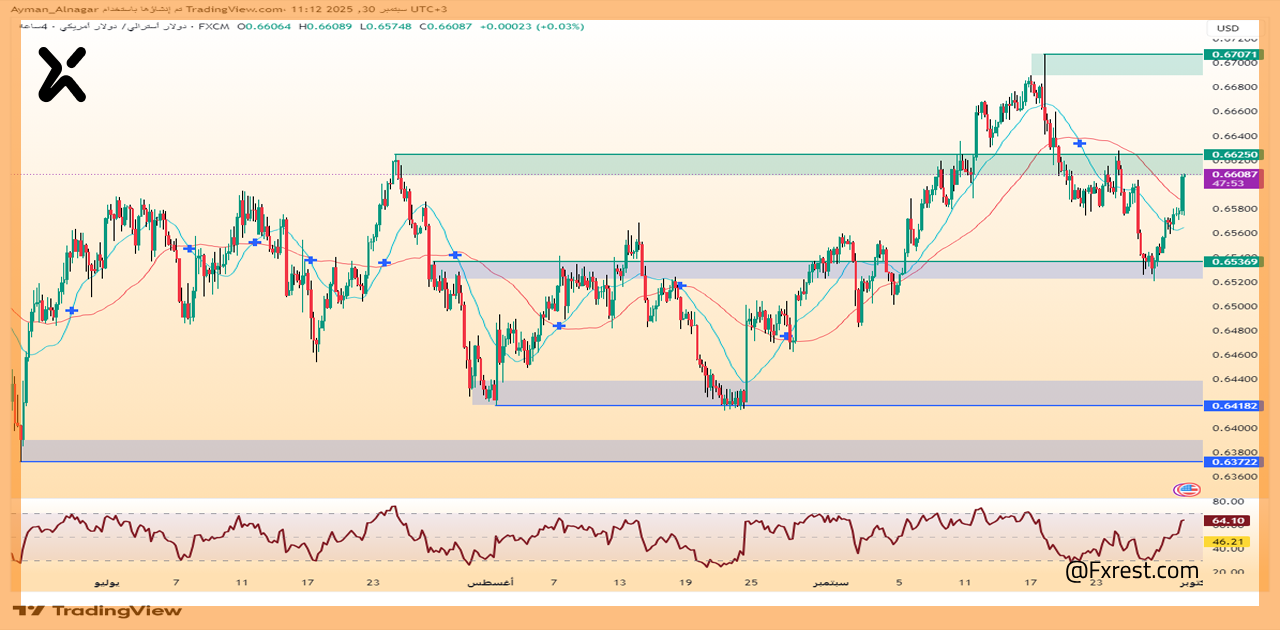This screenshot has width=1280, height=630.
Task: Click the FXCM symbol source in chart header
Action: [212, 26]
